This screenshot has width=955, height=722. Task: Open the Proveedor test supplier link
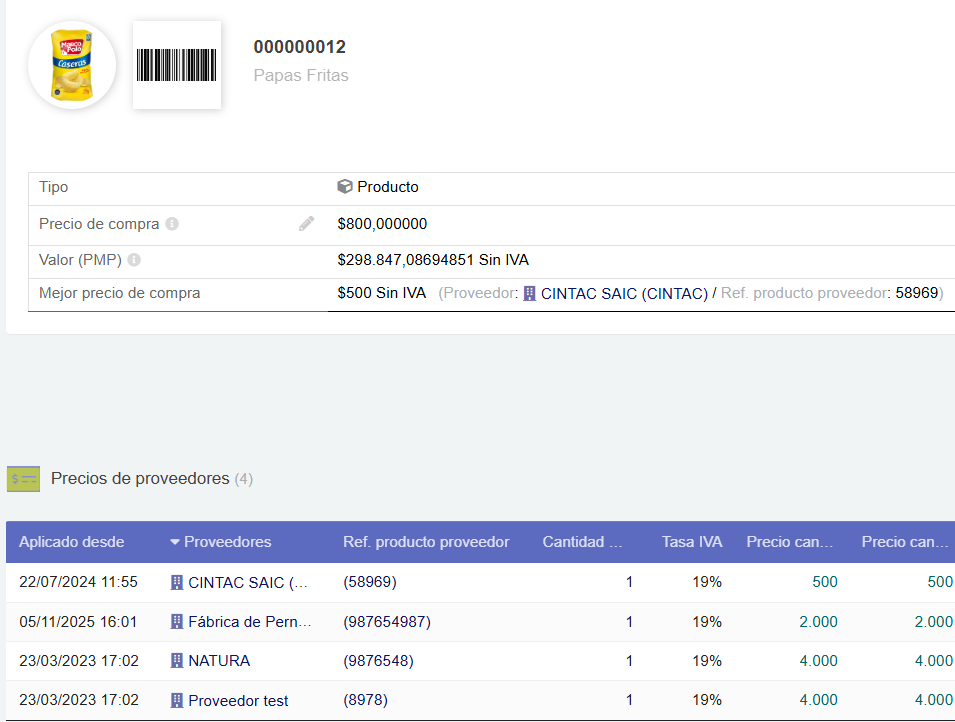238,700
